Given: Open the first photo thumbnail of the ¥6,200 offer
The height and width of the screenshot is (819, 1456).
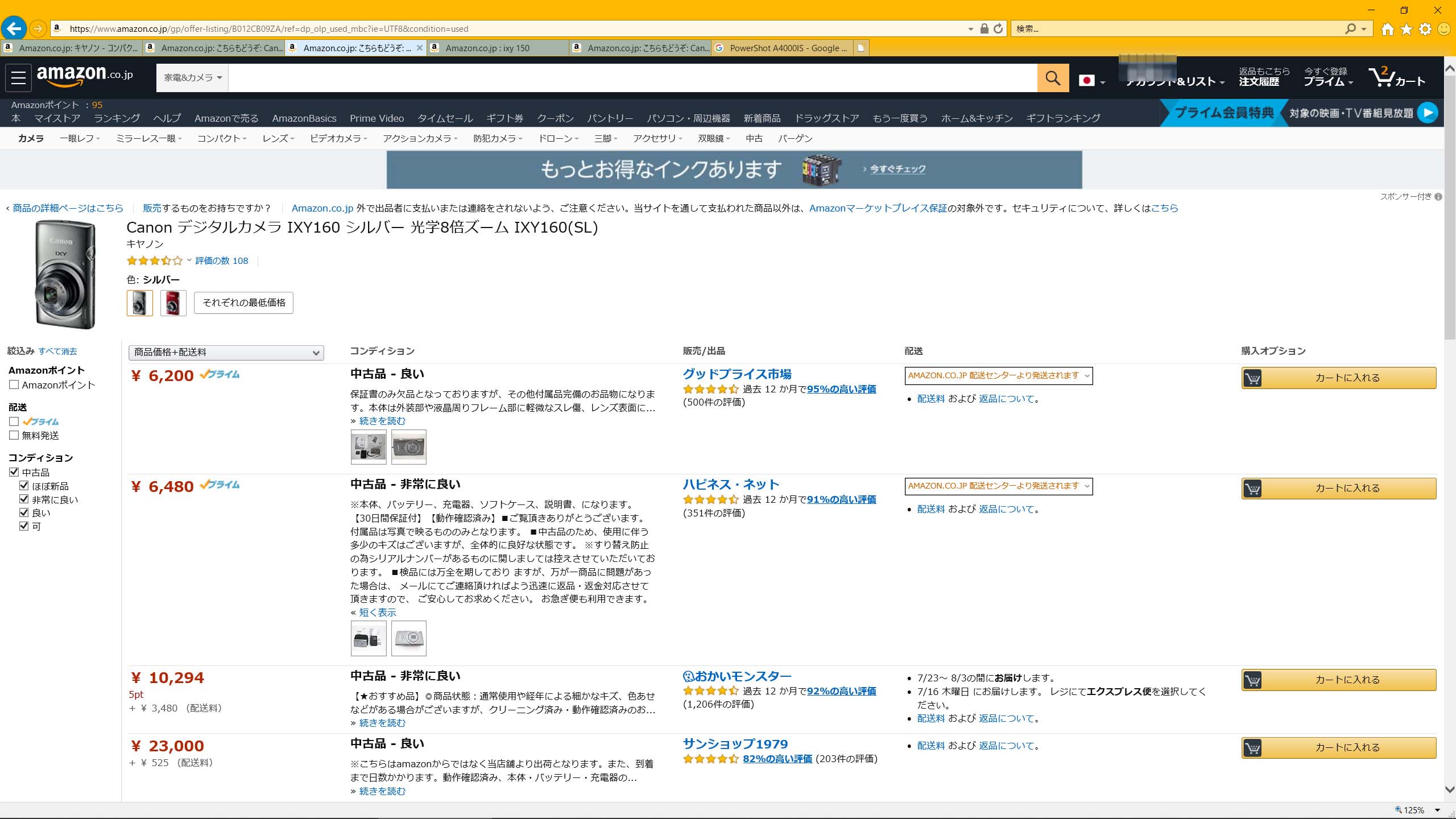Looking at the screenshot, I should coord(369,447).
